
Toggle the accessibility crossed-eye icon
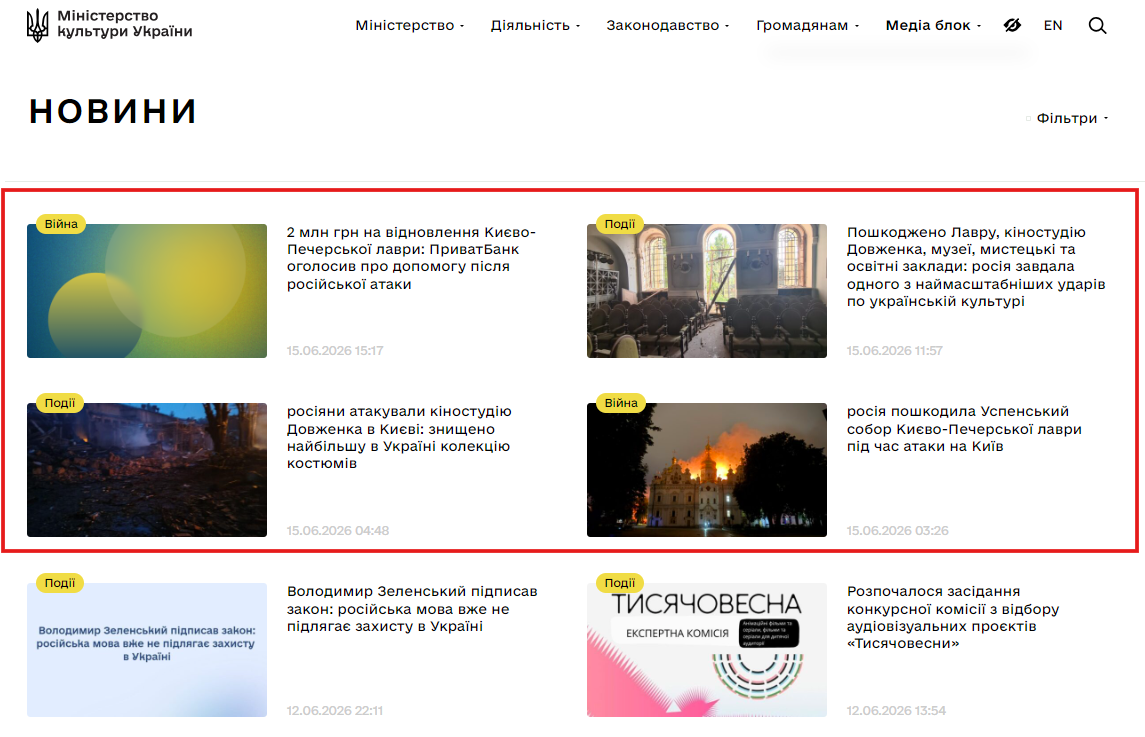pyautogui.click(x=1012, y=26)
